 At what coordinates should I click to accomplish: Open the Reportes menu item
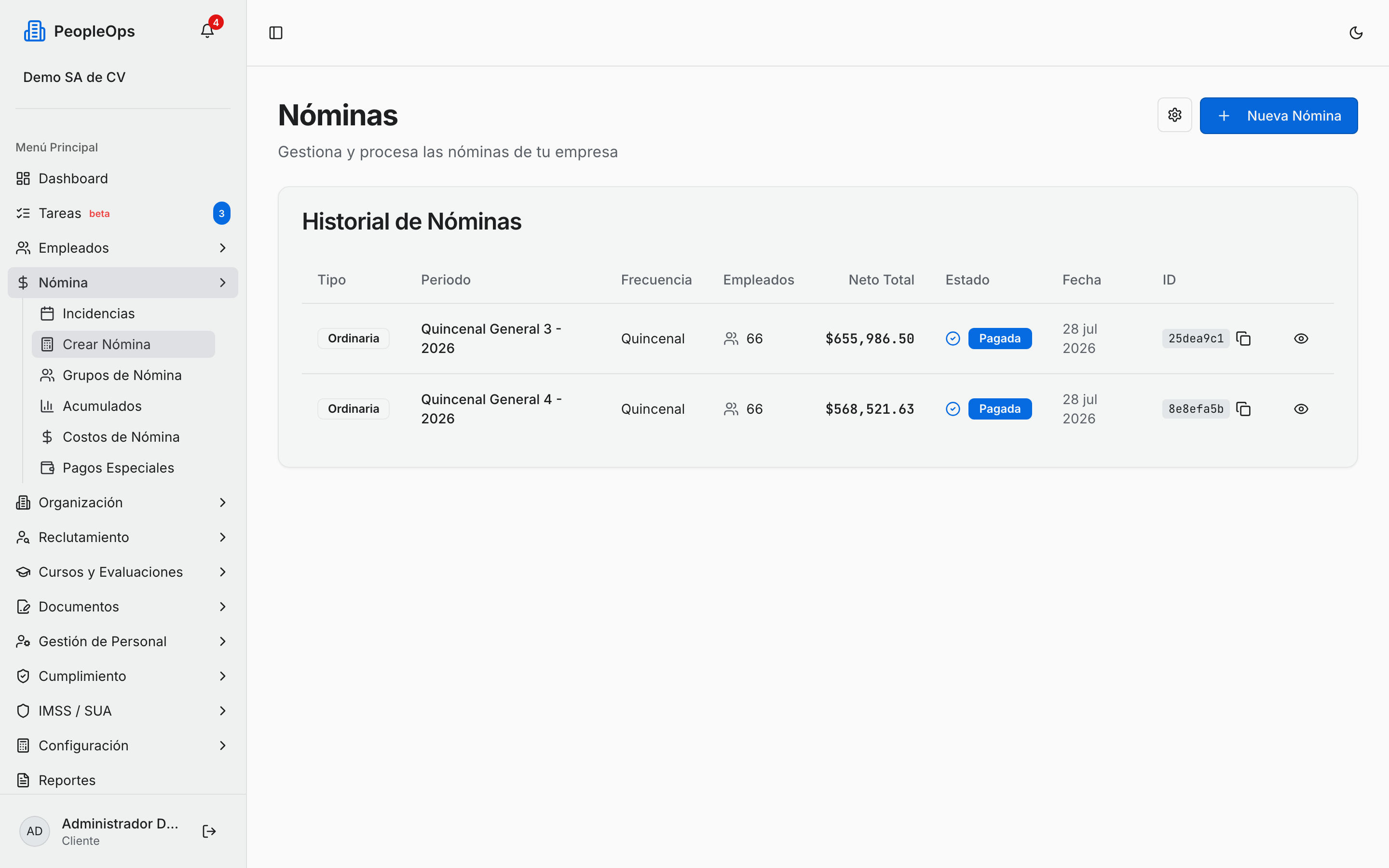(x=123, y=780)
